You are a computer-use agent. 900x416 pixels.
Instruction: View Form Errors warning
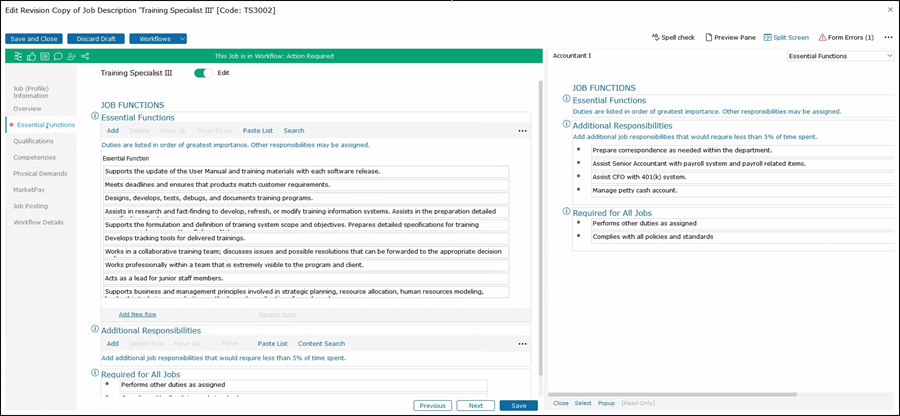pos(846,37)
